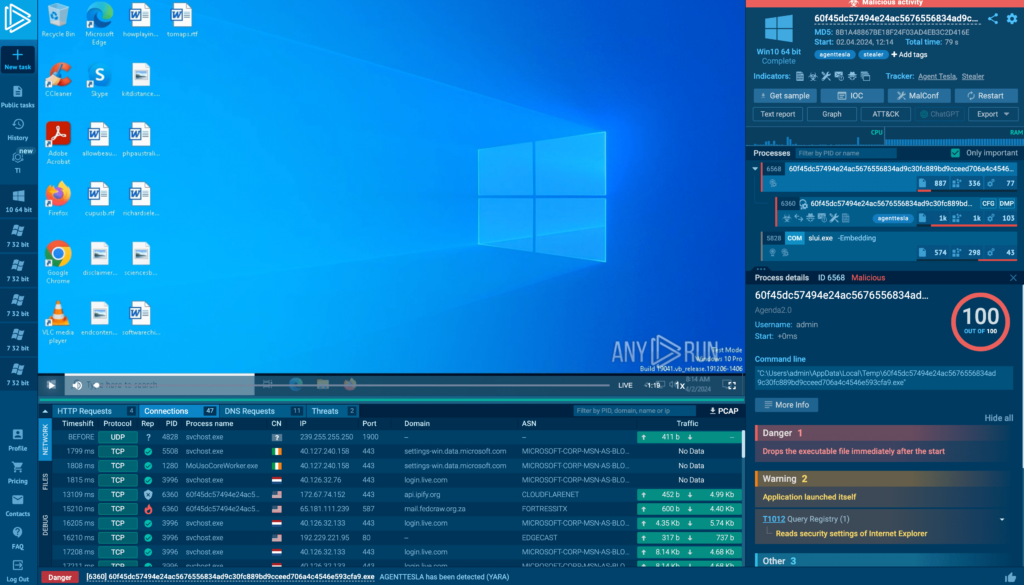The width and height of the screenshot is (1024, 585).
Task: Collapse the process tree for PID 6568
Action: (x=757, y=169)
